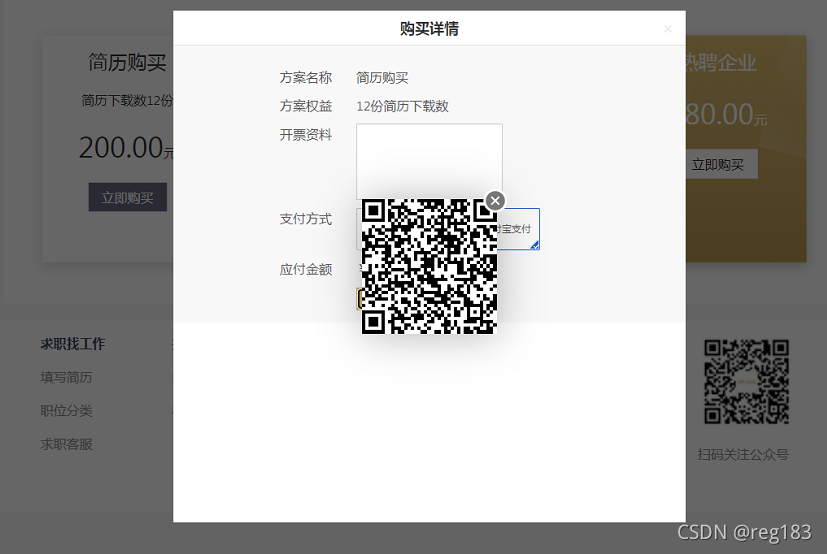Click 立即购买 under 简历购买 200.00元
This screenshot has width=827, height=554.
[x=128, y=197]
